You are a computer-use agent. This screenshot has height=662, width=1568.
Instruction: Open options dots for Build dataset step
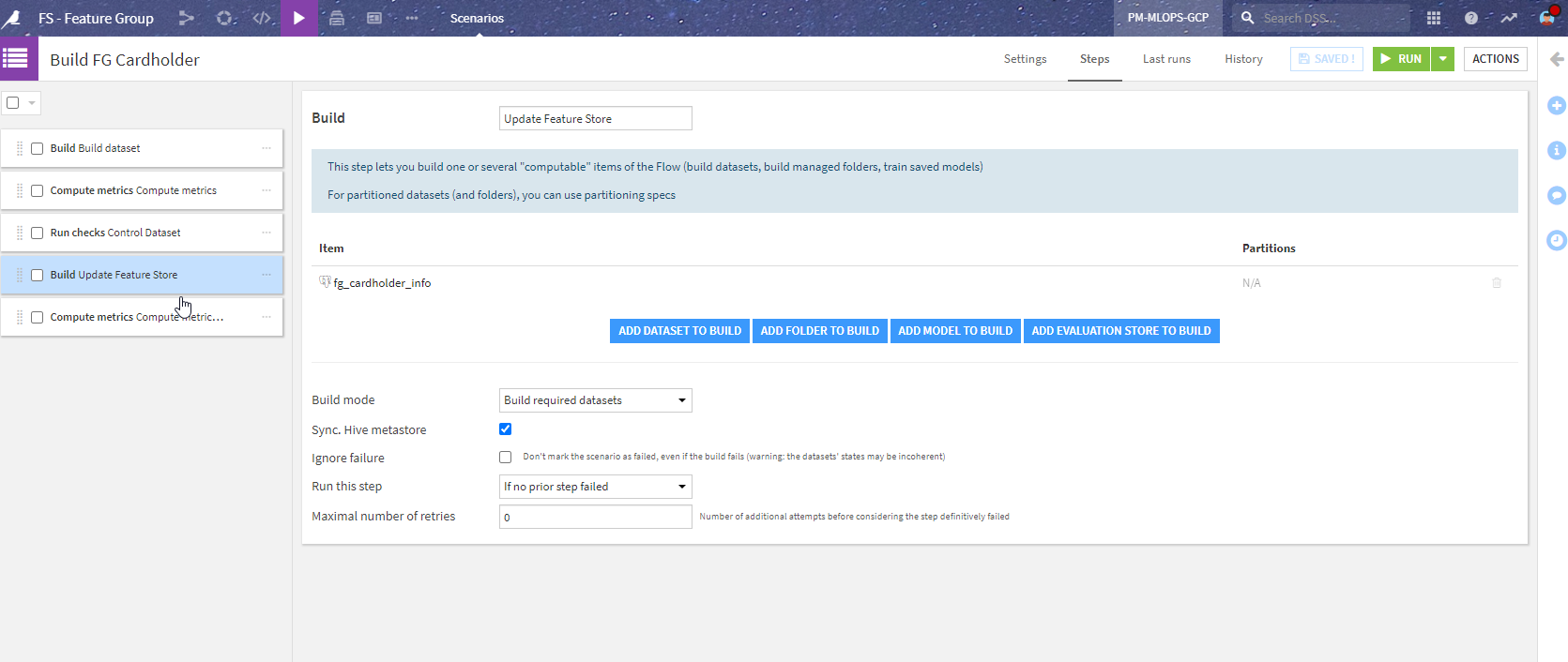pos(266,148)
